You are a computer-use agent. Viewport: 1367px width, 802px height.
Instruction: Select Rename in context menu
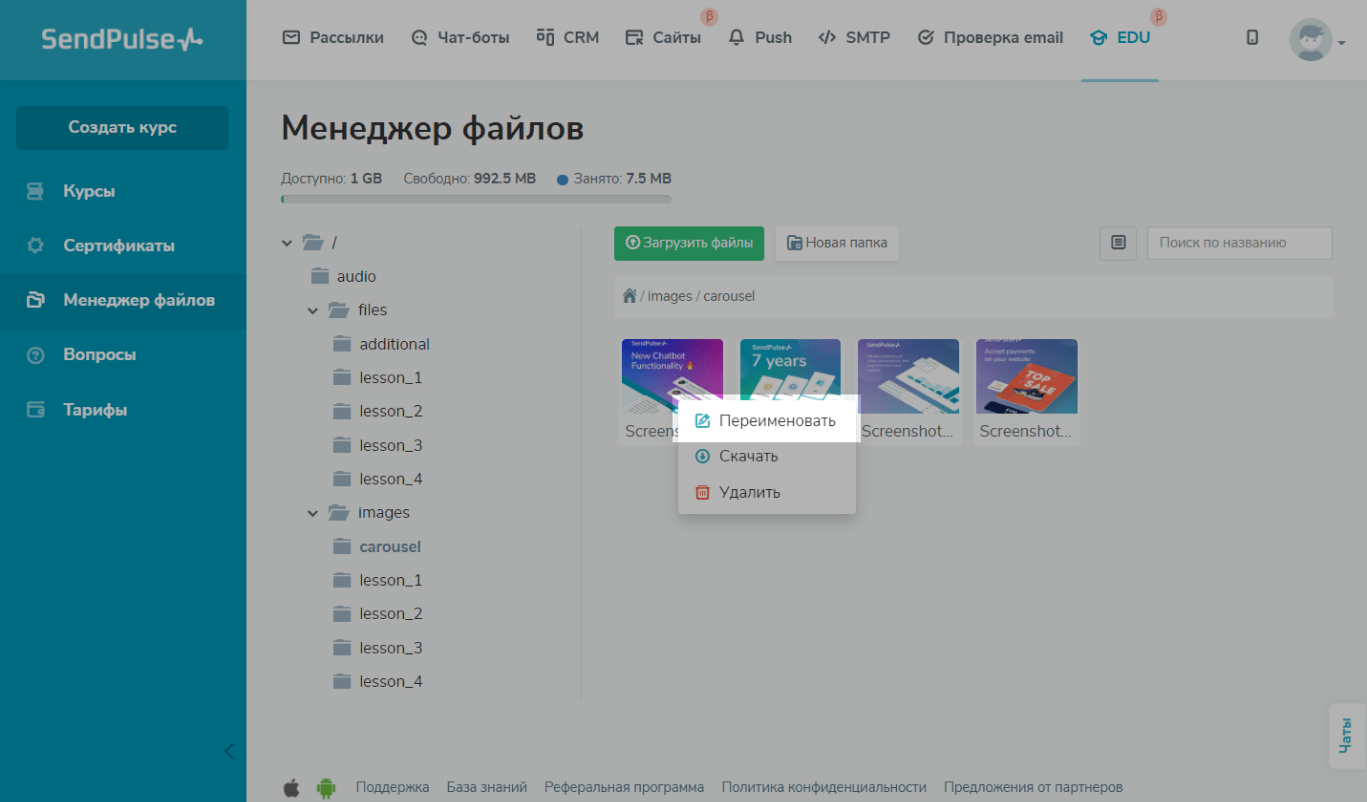766,421
